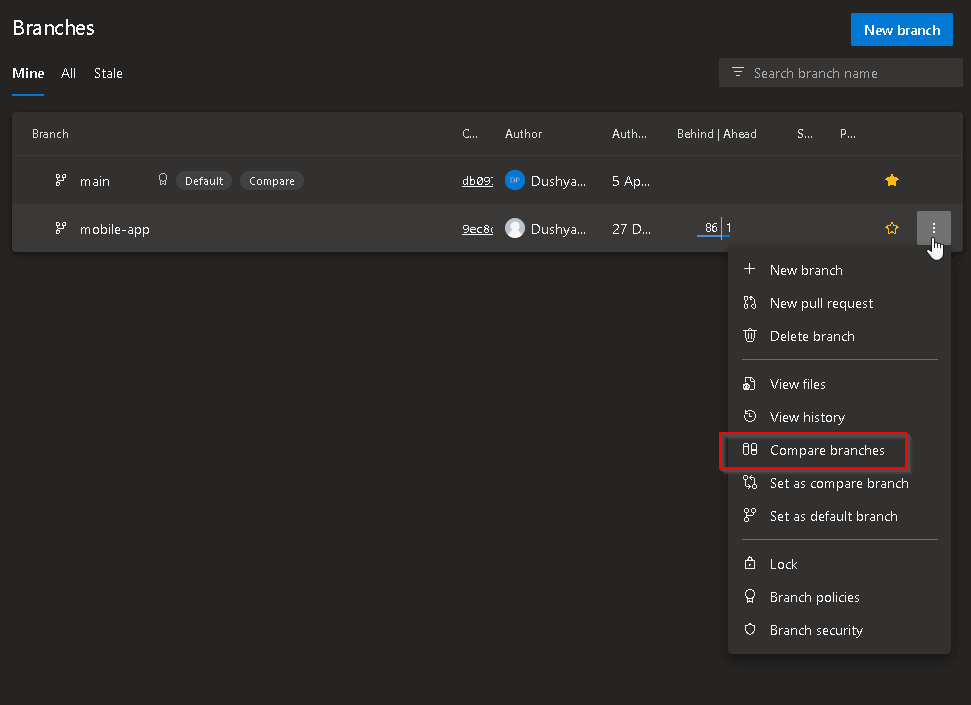971x705 pixels.
Task: Click the Behind | Ahead column header
Action: (716, 134)
